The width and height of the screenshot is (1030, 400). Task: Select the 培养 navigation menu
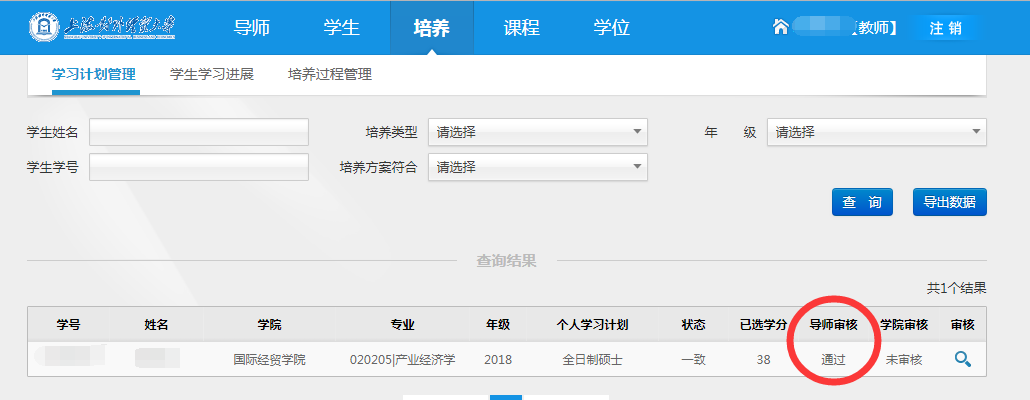(431, 28)
